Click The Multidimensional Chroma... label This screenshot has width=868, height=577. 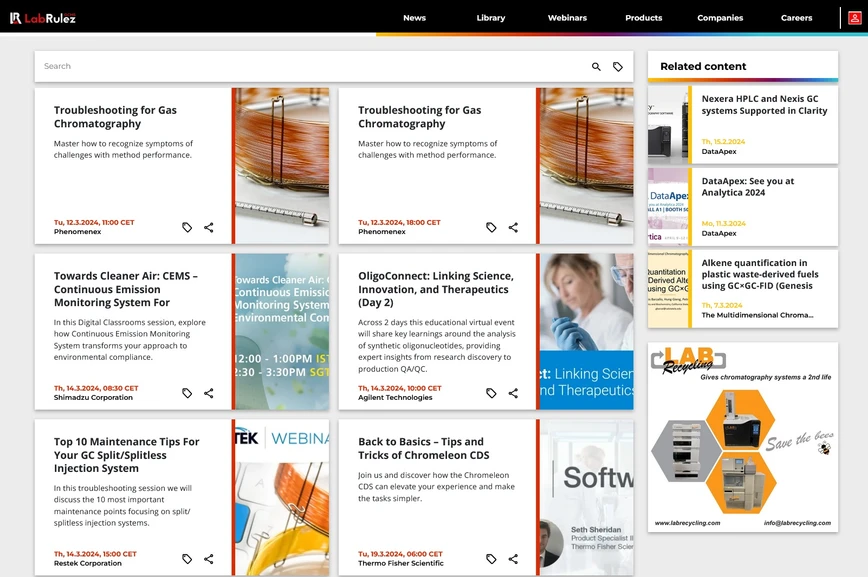point(757,315)
